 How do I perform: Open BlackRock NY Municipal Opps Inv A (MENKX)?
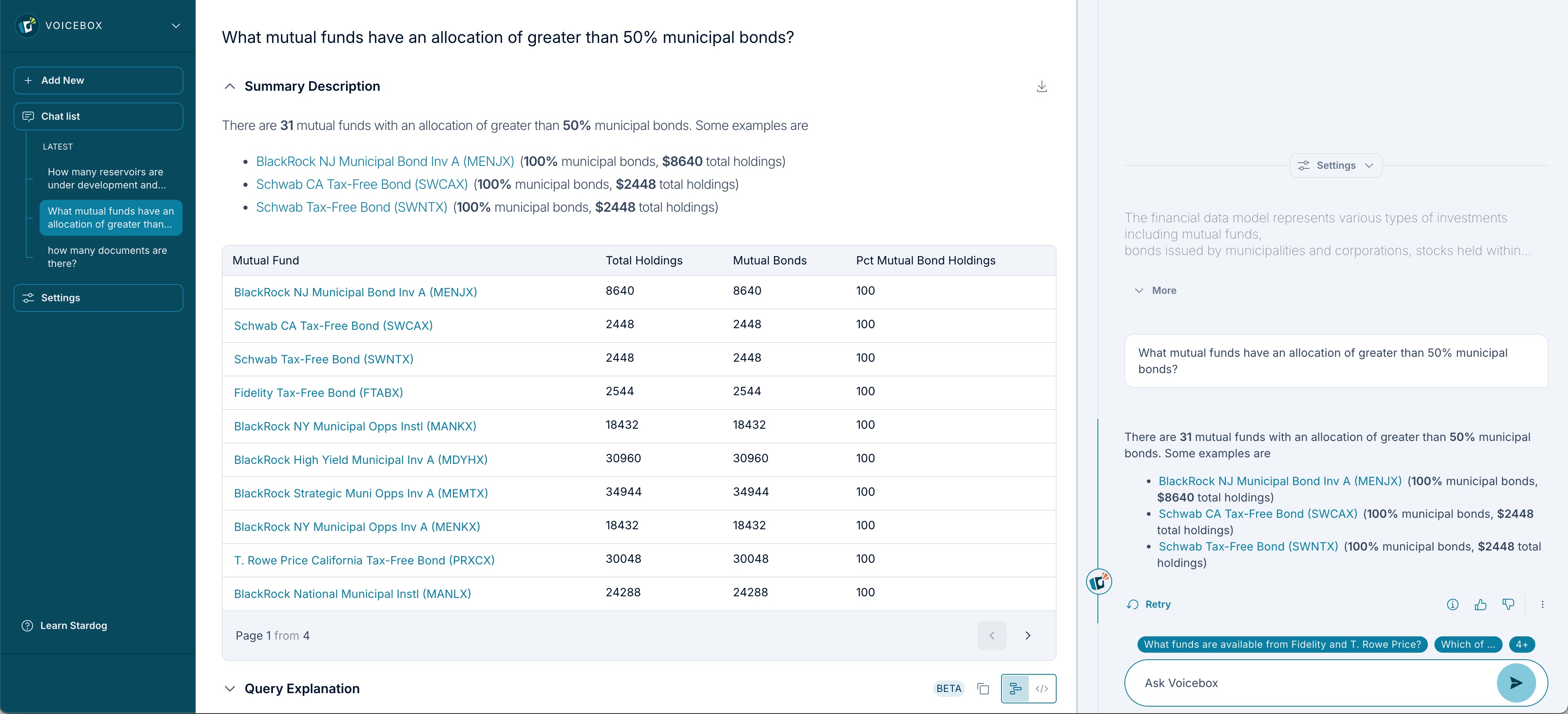pyautogui.click(x=357, y=527)
